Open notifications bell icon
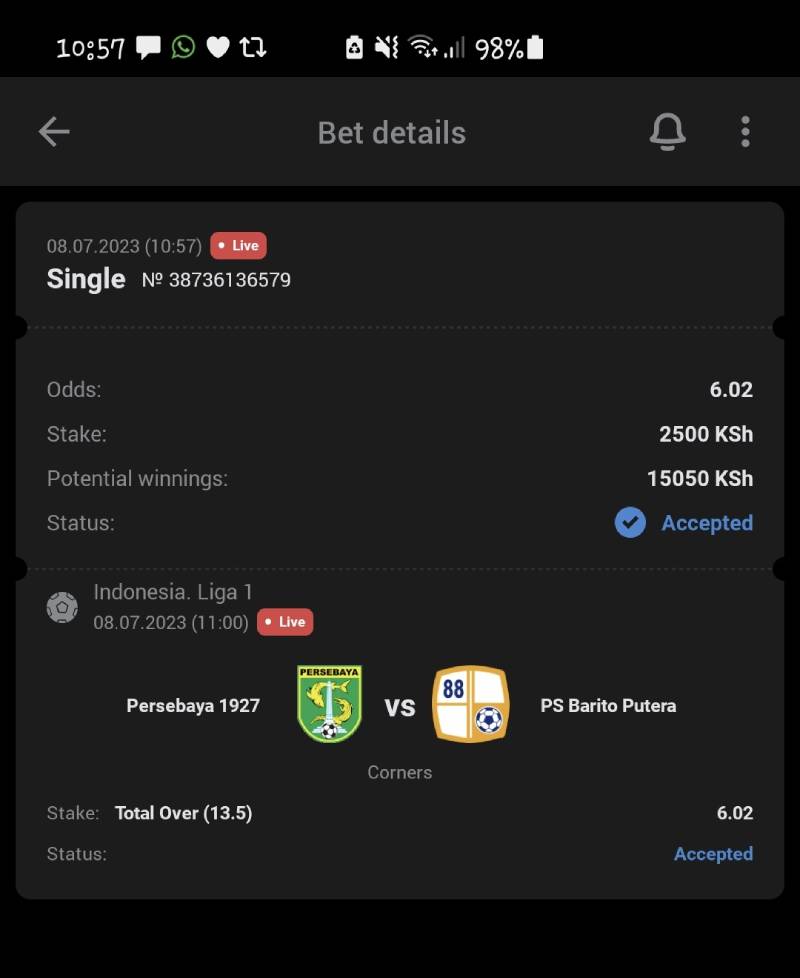Image resolution: width=800 pixels, height=978 pixels. [x=667, y=132]
